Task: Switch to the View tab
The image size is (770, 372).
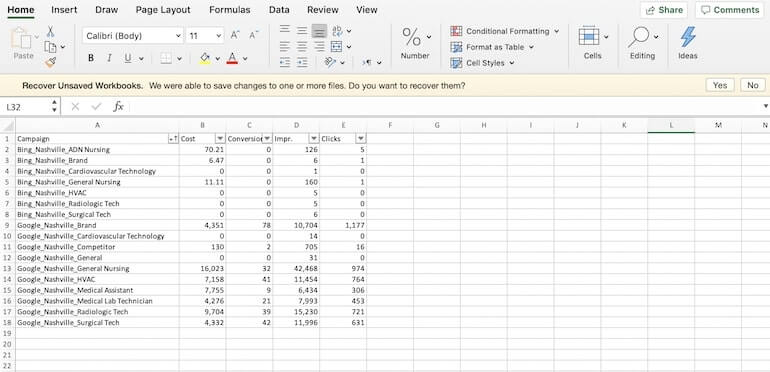Action: click(x=367, y=10)
